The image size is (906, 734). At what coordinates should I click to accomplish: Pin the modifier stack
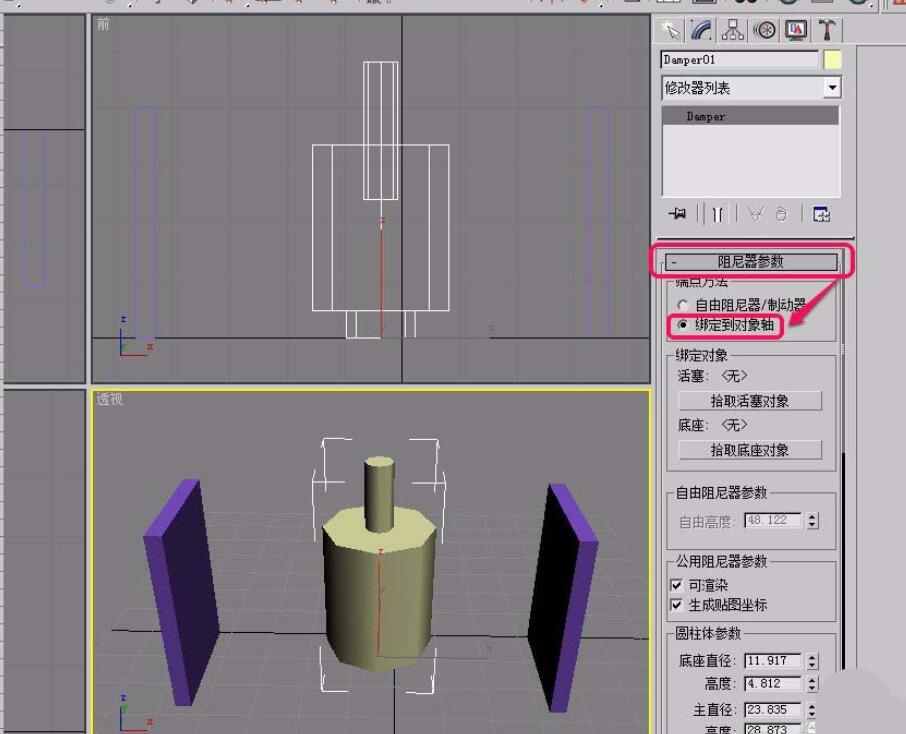(x=677, y=213)
